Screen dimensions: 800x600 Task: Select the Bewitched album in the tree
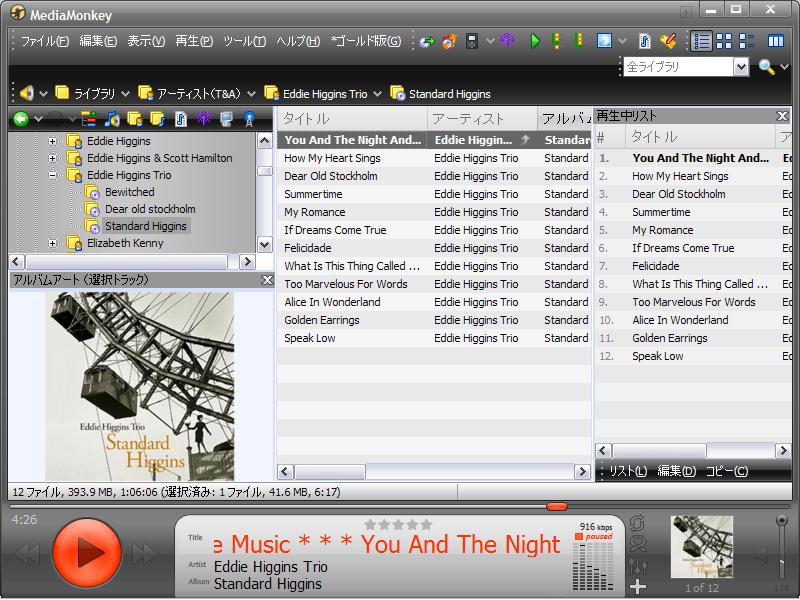point(129,192)
